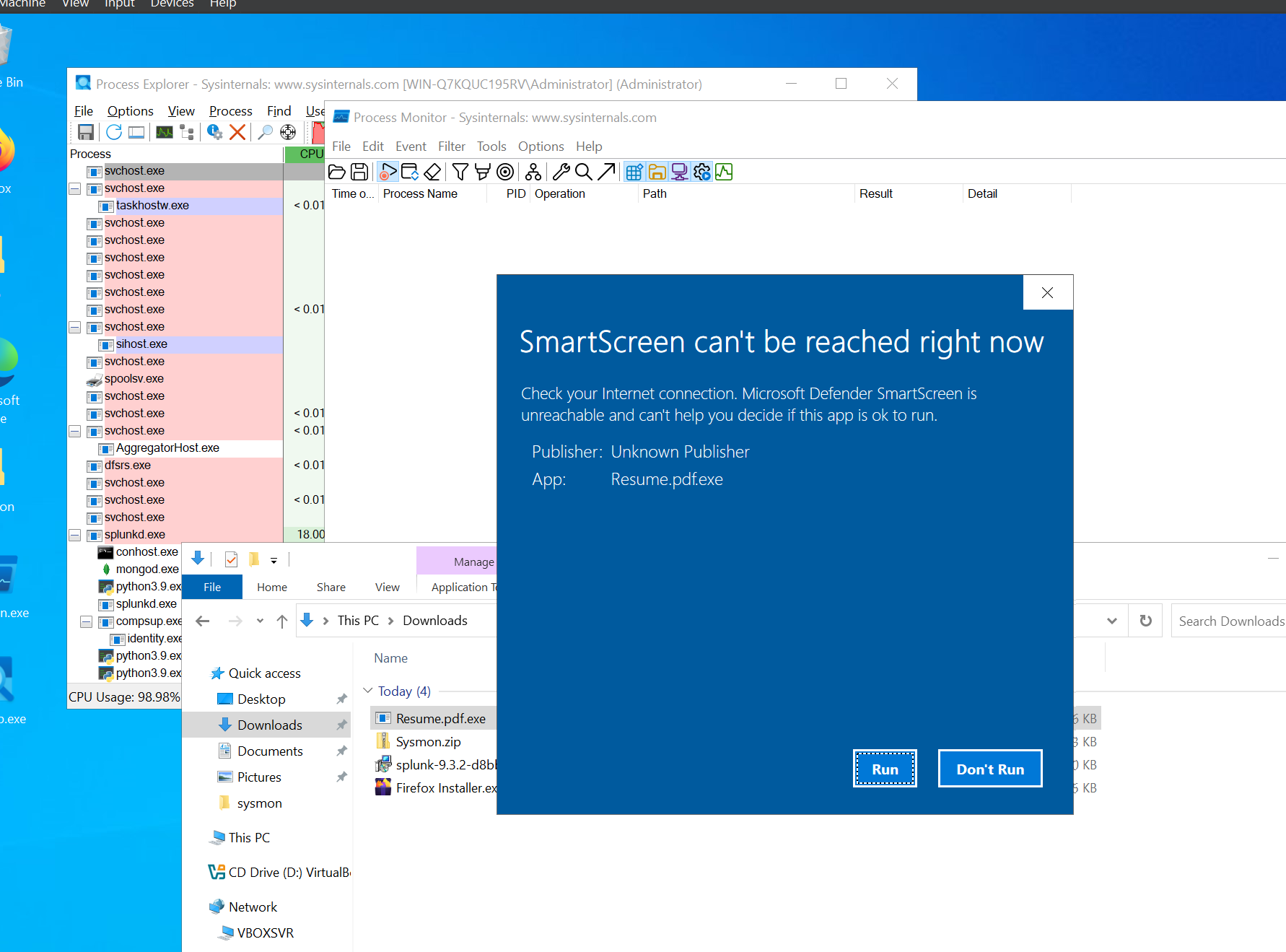This screenshot has width=1286, height=952.
Task: Open Properties icon in Process Explorer toolbar
Action: 214,132
